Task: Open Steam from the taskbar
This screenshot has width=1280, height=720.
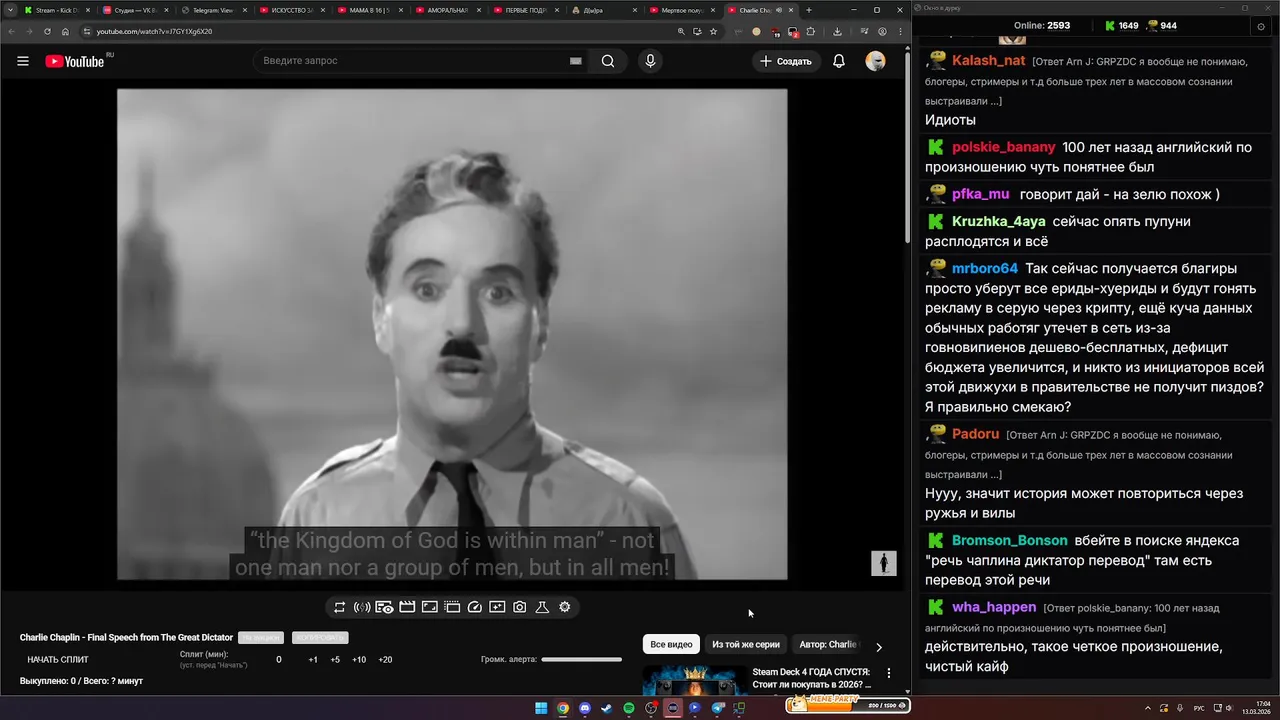Action: point(607,708)
